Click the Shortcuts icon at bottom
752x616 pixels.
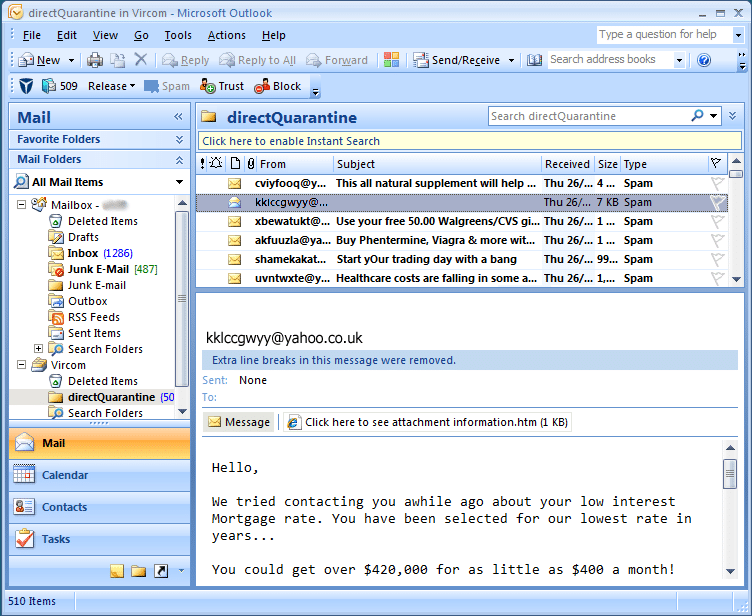(161, 571)
